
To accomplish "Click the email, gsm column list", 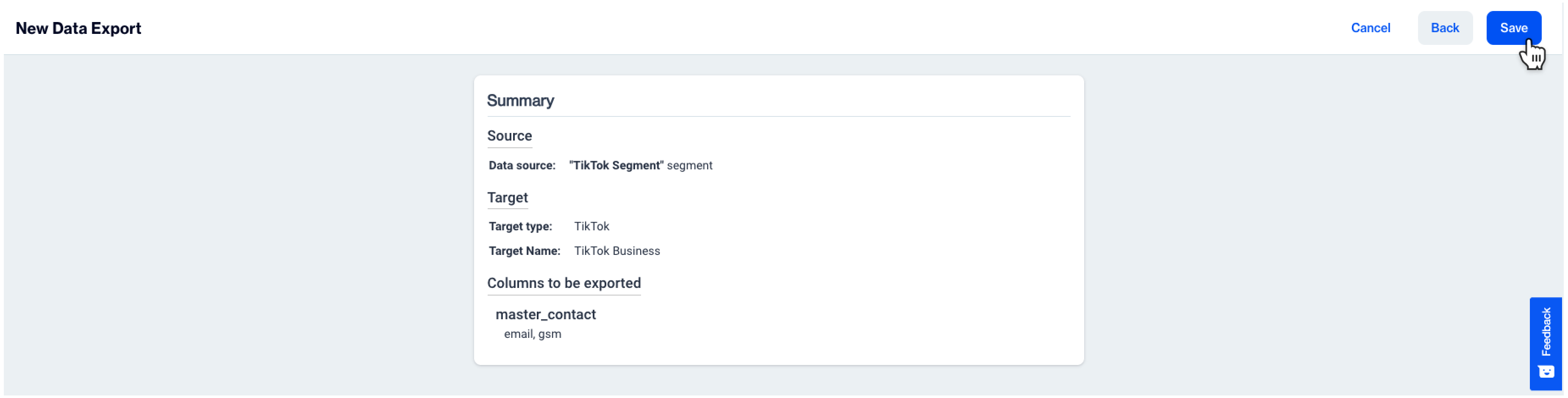I will coord(533,334).
